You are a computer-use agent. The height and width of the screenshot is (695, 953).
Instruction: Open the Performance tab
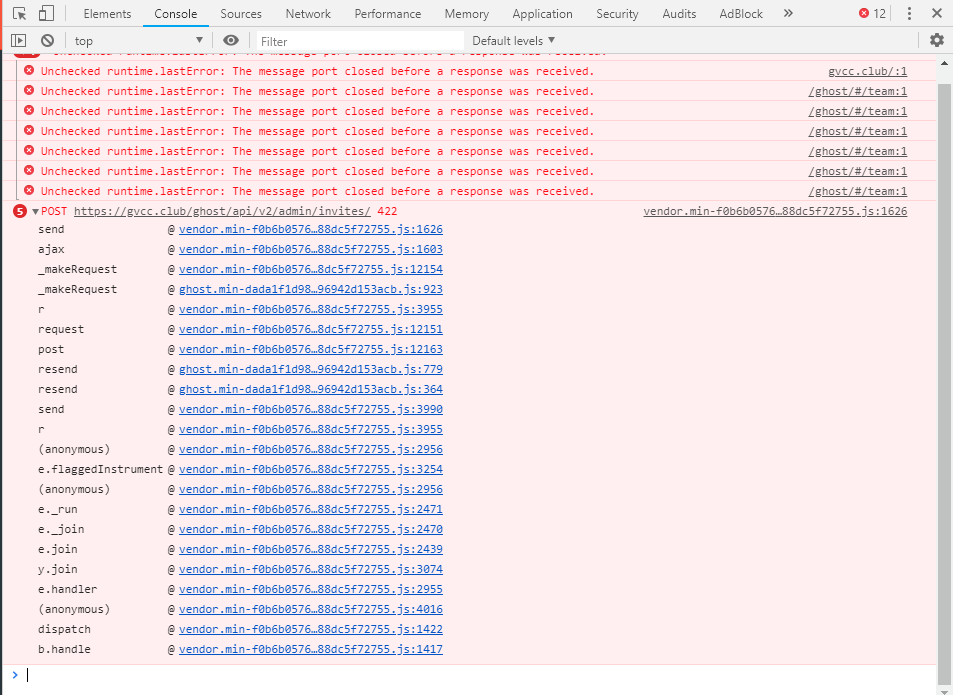pyautogui.click(x=388, y=13)
